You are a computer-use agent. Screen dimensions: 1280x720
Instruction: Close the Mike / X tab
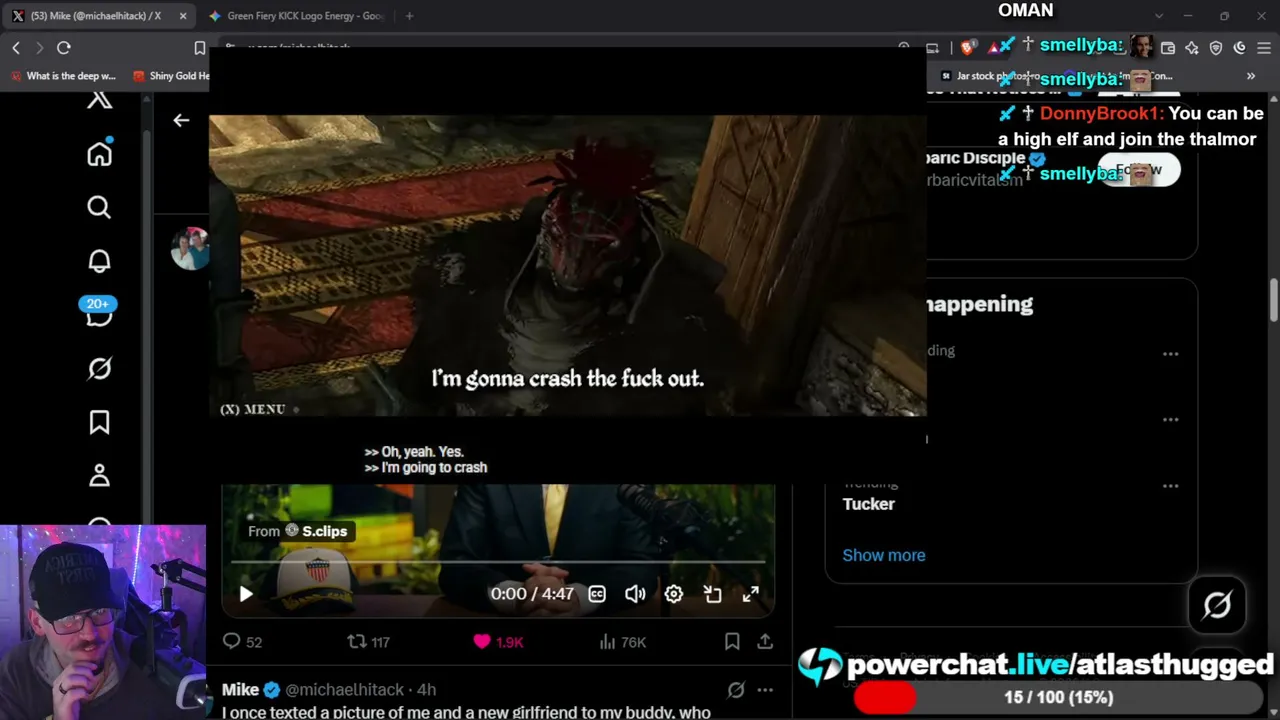(183, 16)
